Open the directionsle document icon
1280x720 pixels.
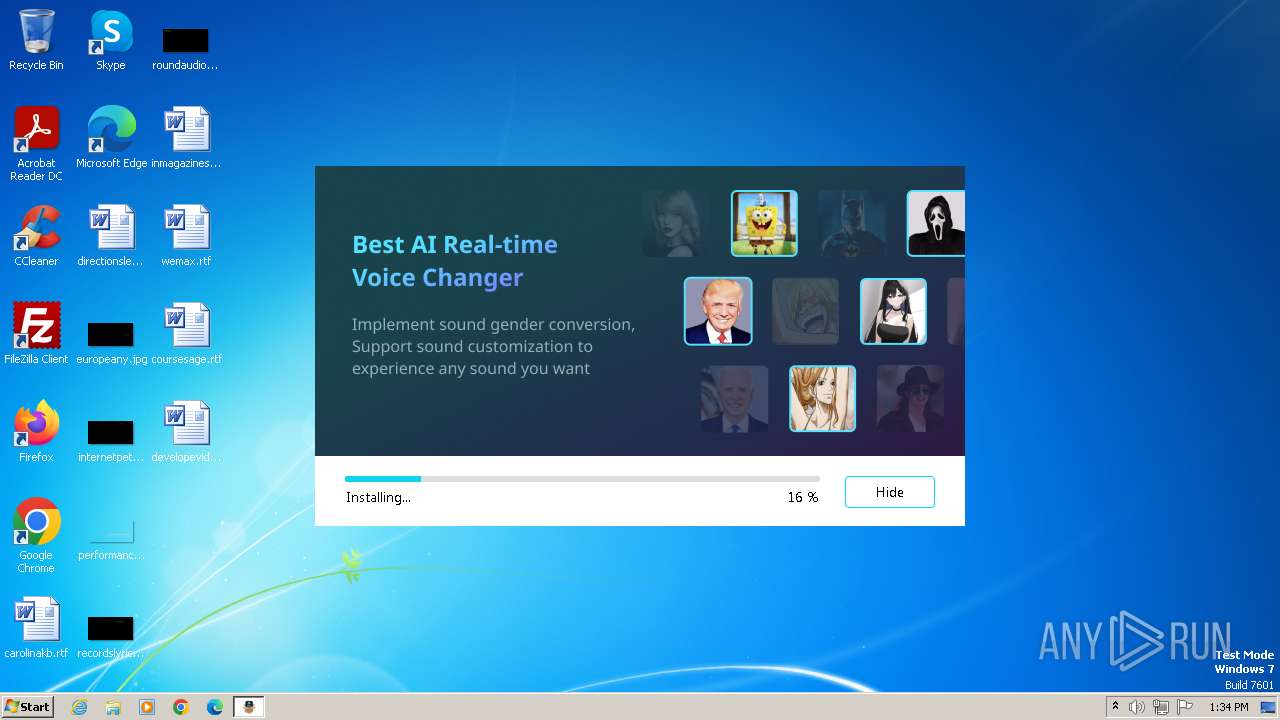pos(111,235)
